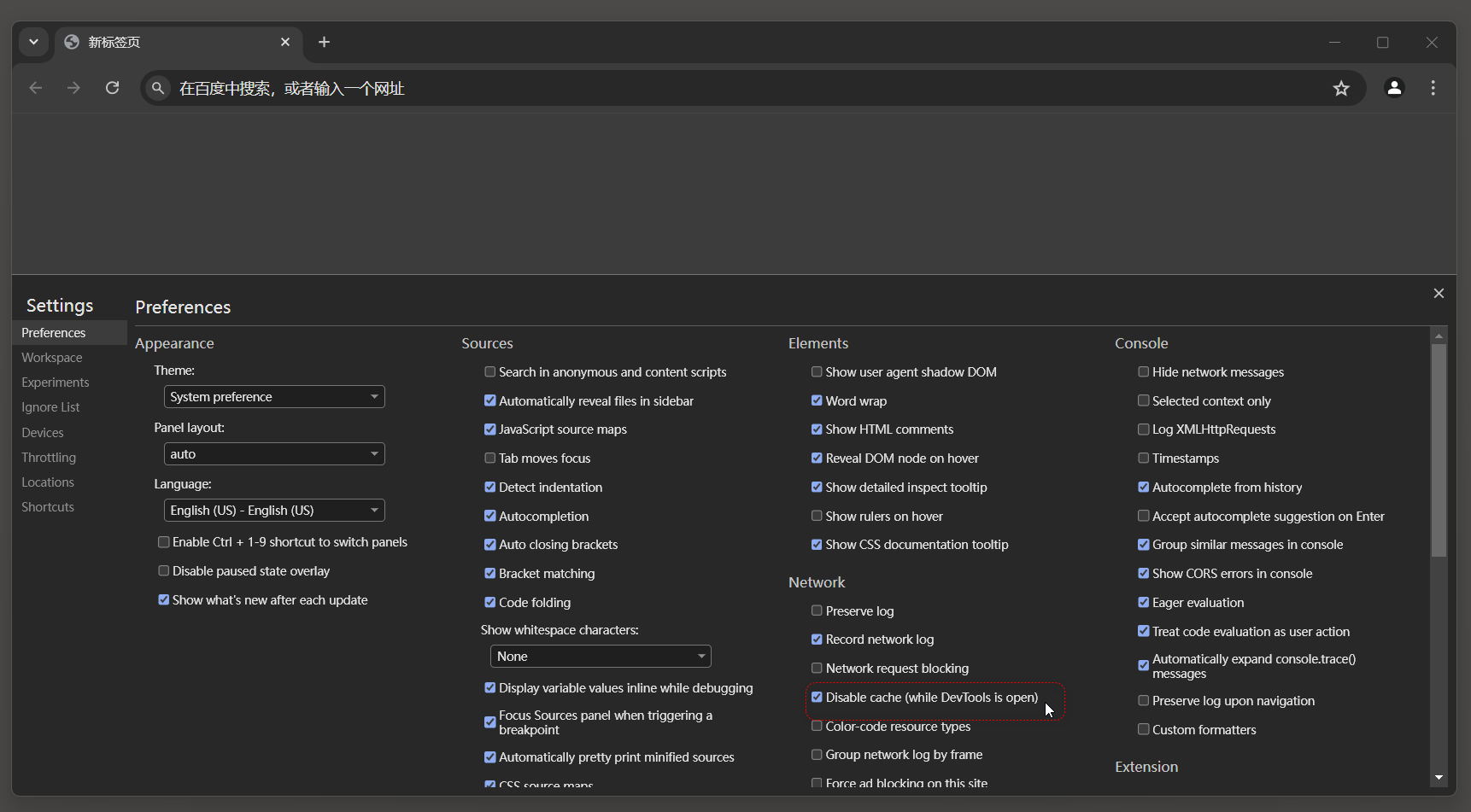
Task: Open the Panel layout dropdown
Action: pos(274,454)
